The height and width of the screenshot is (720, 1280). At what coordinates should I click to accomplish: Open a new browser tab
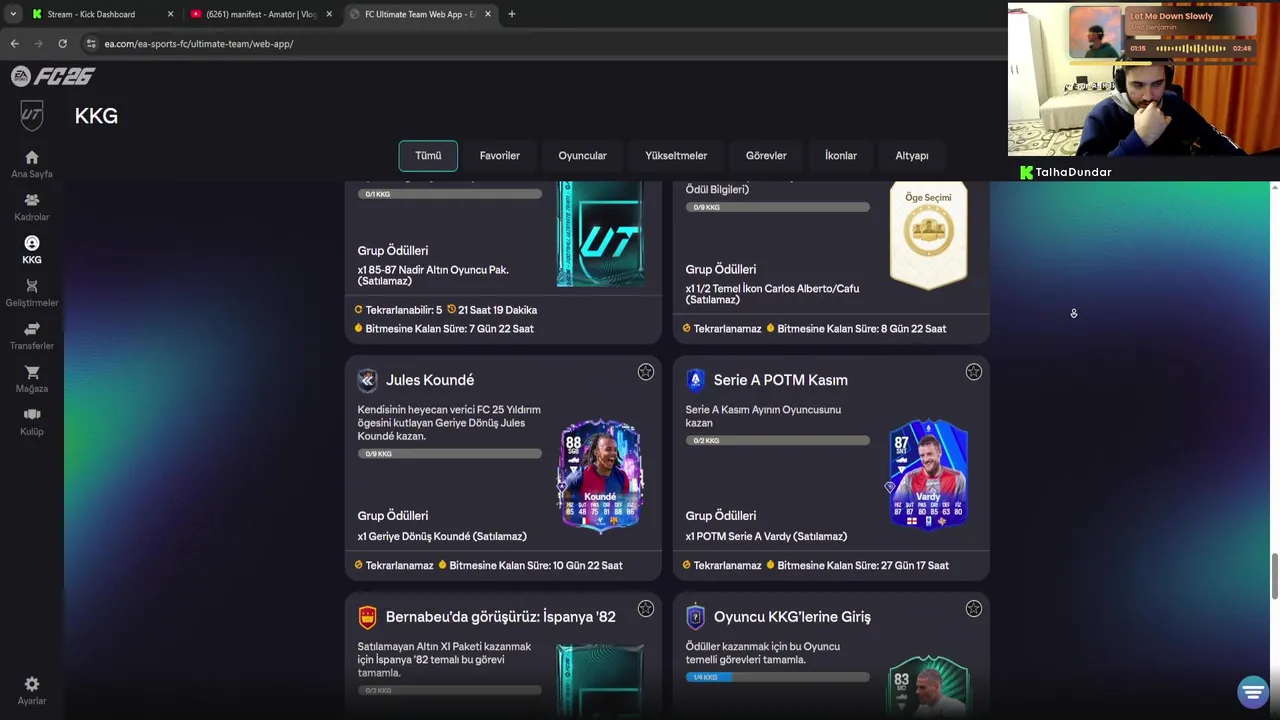point(511,14)
